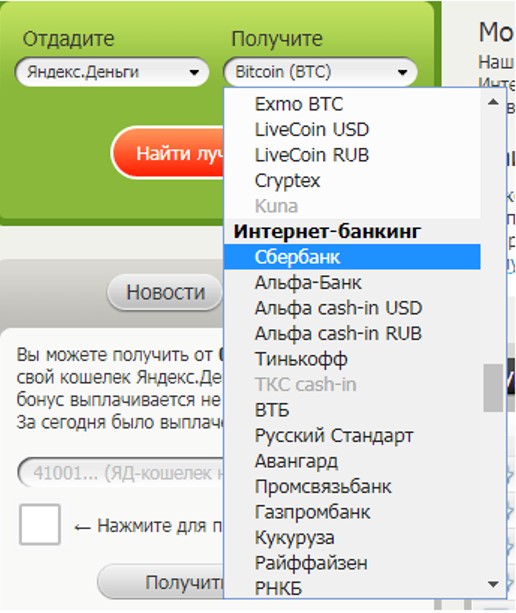Pick Райффайзен in the dropdown
The height and width of the screenshot is (613, 516).
tap(352, 563)
